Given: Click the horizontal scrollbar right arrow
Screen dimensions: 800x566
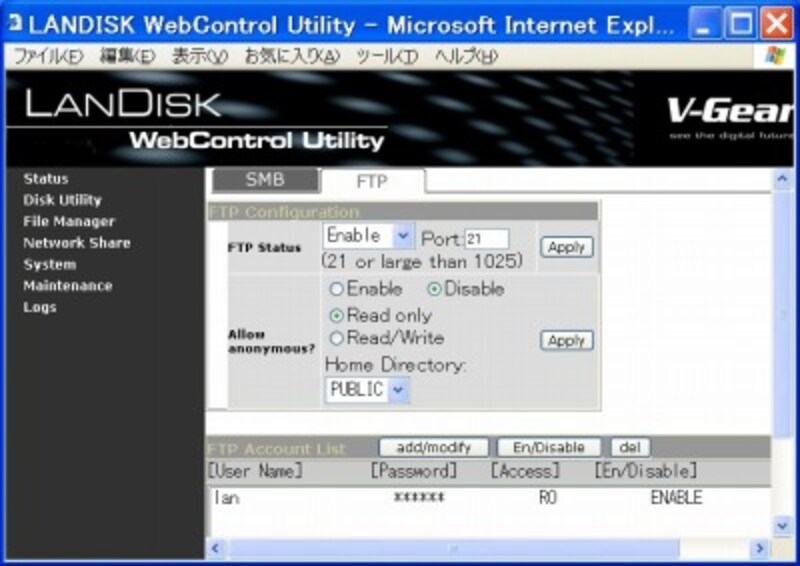Looking at the screenshot, I should (759, 549).
